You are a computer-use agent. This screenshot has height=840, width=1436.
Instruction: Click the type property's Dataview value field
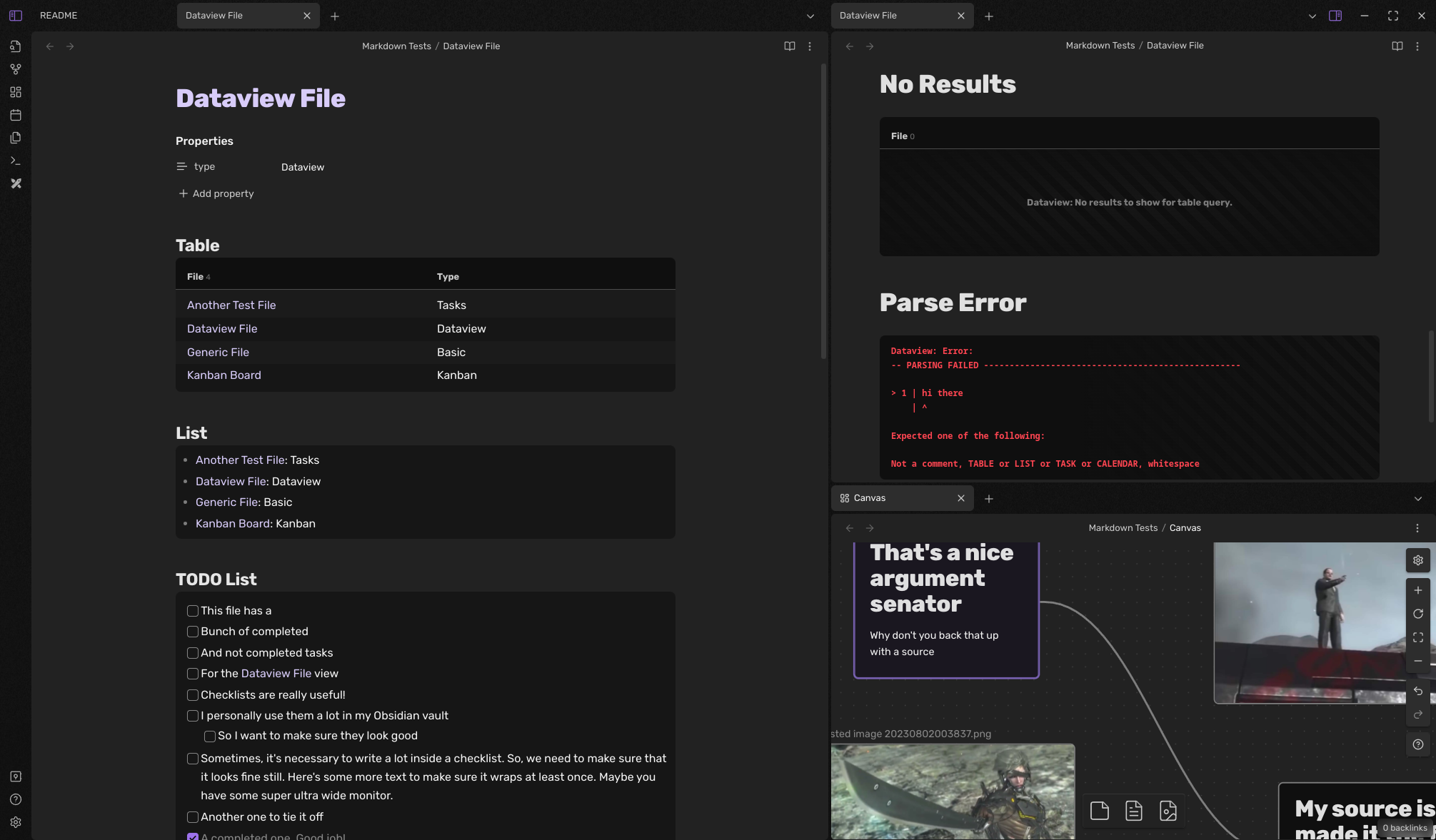coord(303,167)
